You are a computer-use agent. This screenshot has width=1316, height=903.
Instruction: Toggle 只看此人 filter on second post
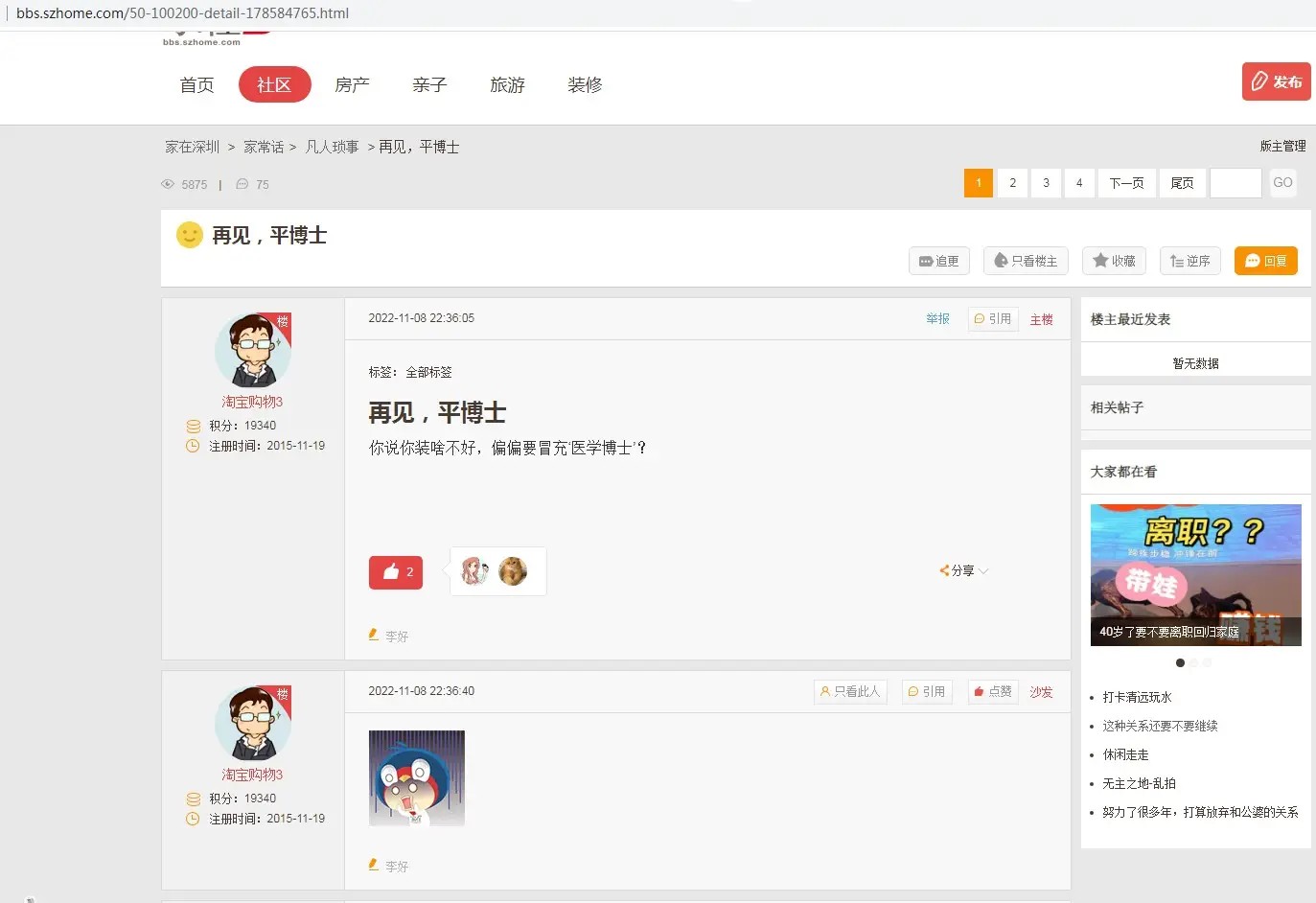point(850,691)
